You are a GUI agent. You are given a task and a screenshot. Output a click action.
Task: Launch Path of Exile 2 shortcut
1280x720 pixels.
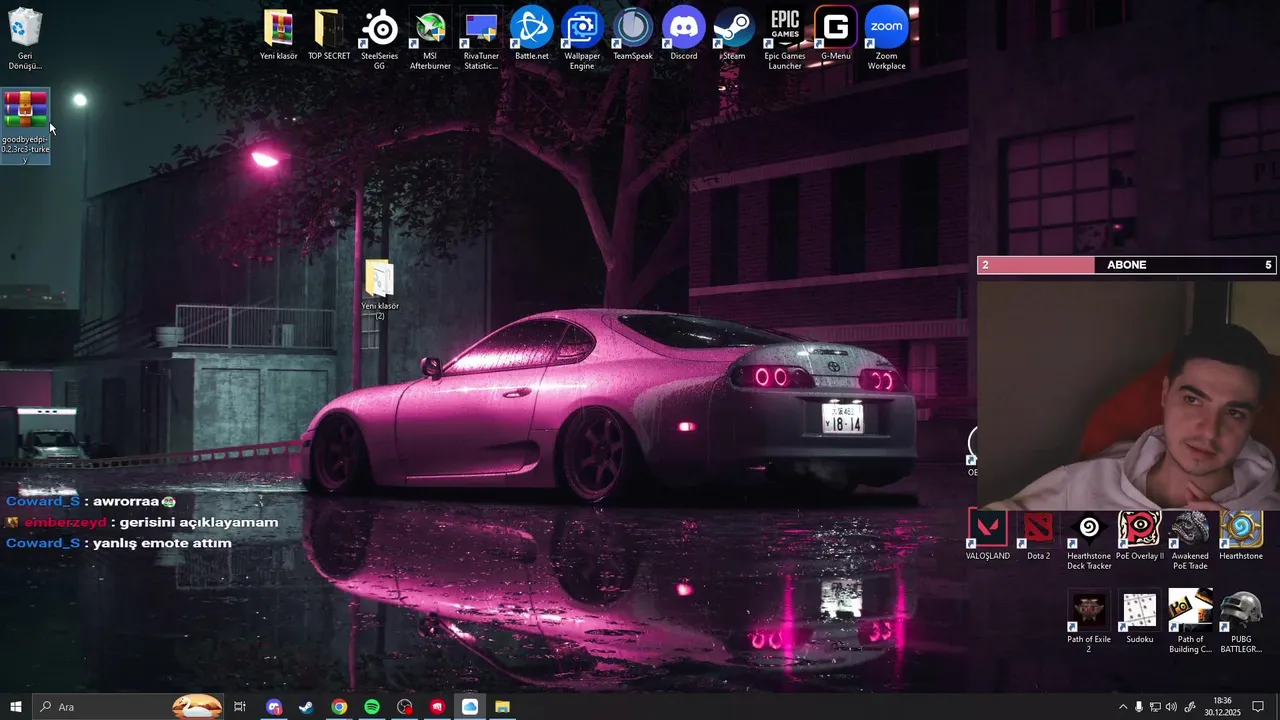1089,623
